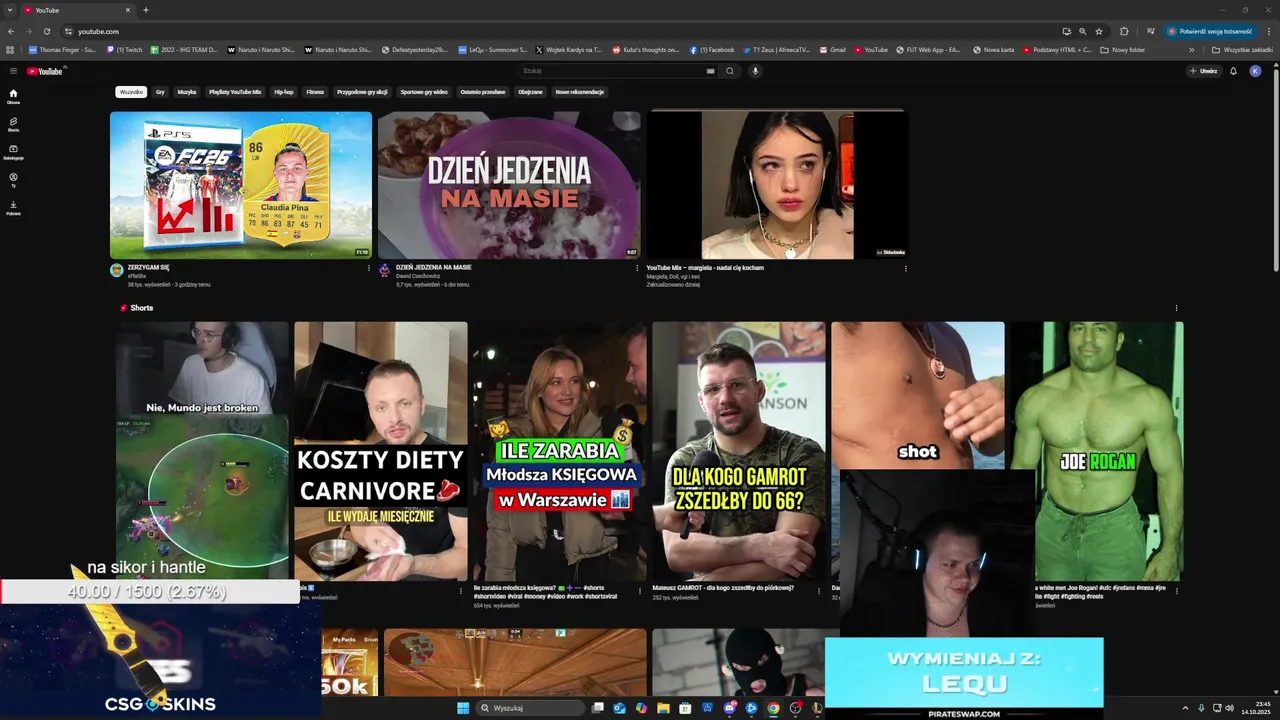Open Główna in the left sidebar
Image resolution: width=1280 pixels, height=720 pixels.
point(13,96)
